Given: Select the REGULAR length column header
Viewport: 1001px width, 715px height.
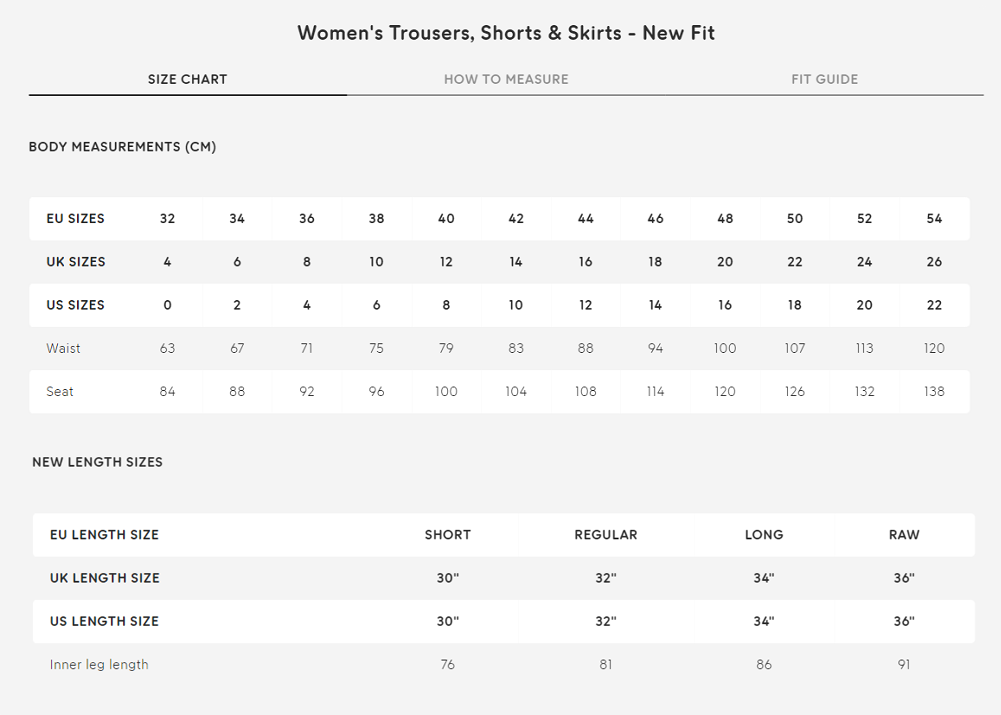Looking at the screenshot, I should pos(605,535).
